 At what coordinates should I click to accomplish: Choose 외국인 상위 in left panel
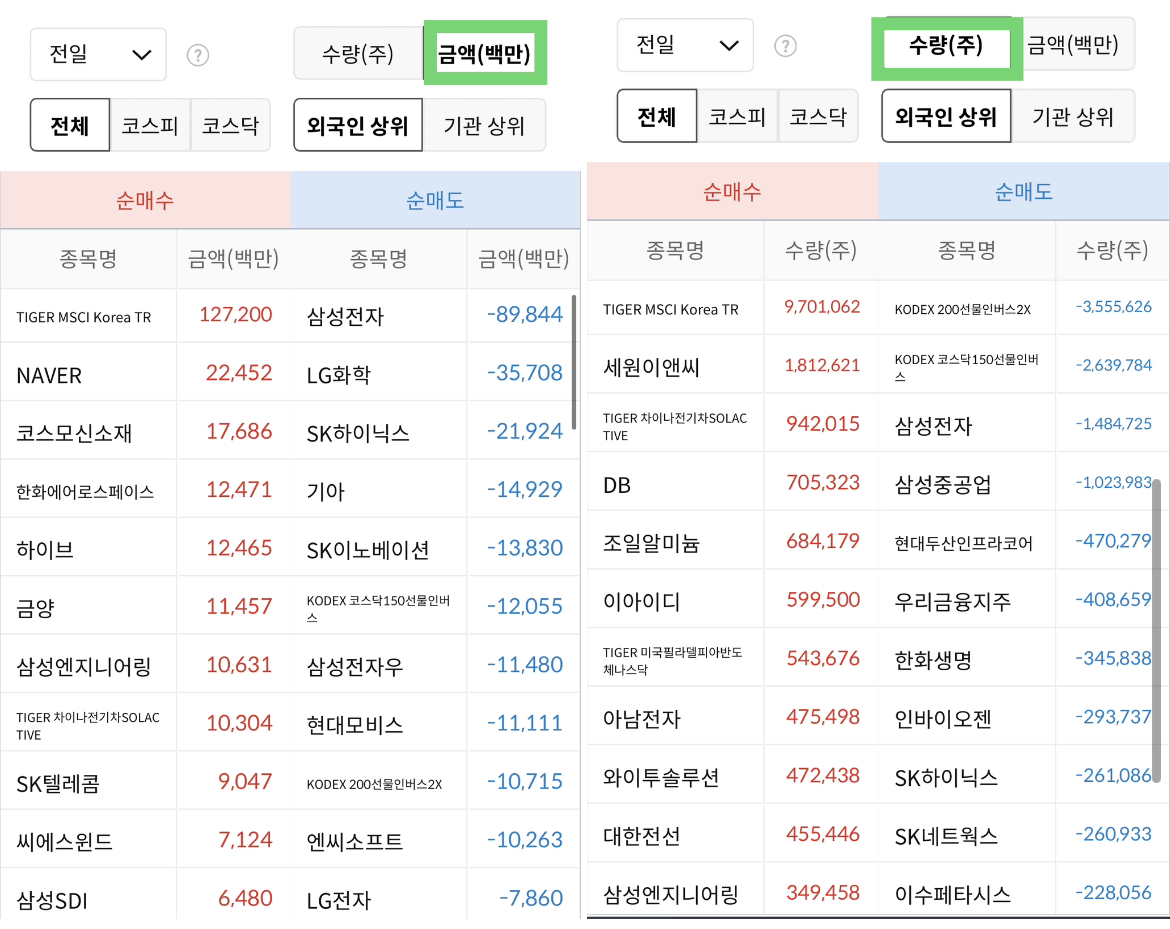click(x=358, y=125)
